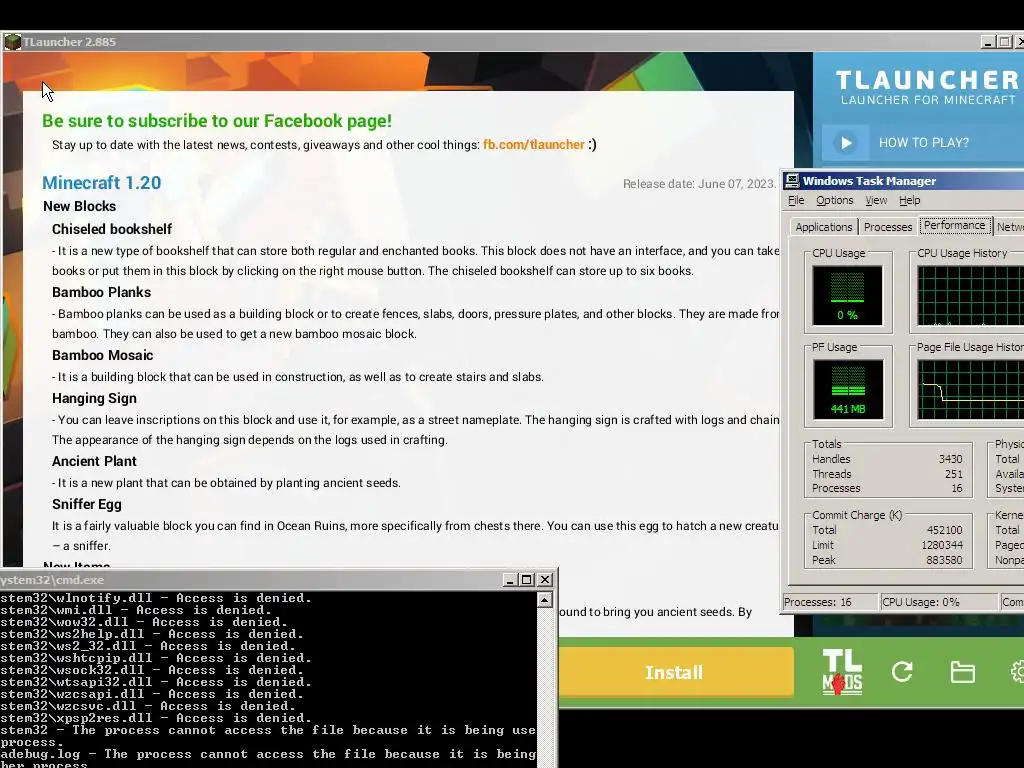Click the Minecraft 1.20 heading
This screenshot has width=1024, height=768.
pyautogui.click(x=101, y=183)
